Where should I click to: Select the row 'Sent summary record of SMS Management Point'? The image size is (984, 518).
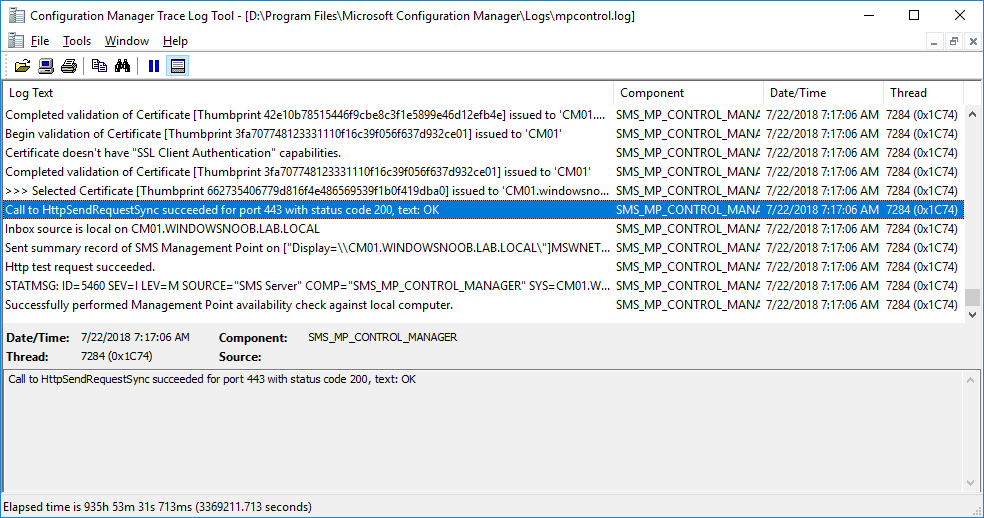click(x=483, y=248)
